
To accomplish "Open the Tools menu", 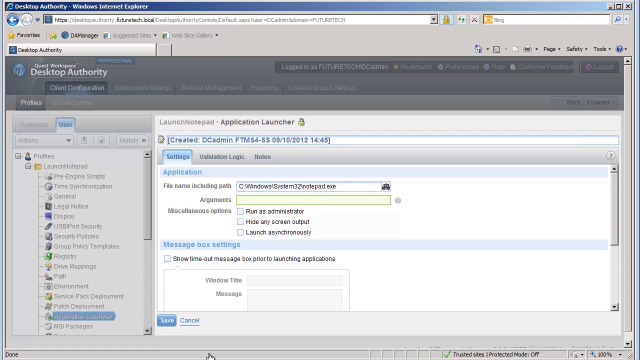I will pyautogui.click(x=602, y=49).
